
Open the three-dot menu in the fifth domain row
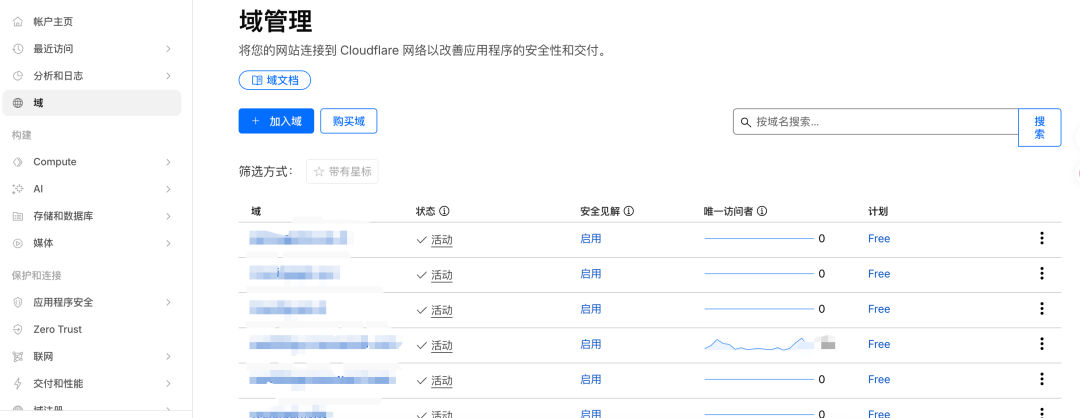point(1041,379)
